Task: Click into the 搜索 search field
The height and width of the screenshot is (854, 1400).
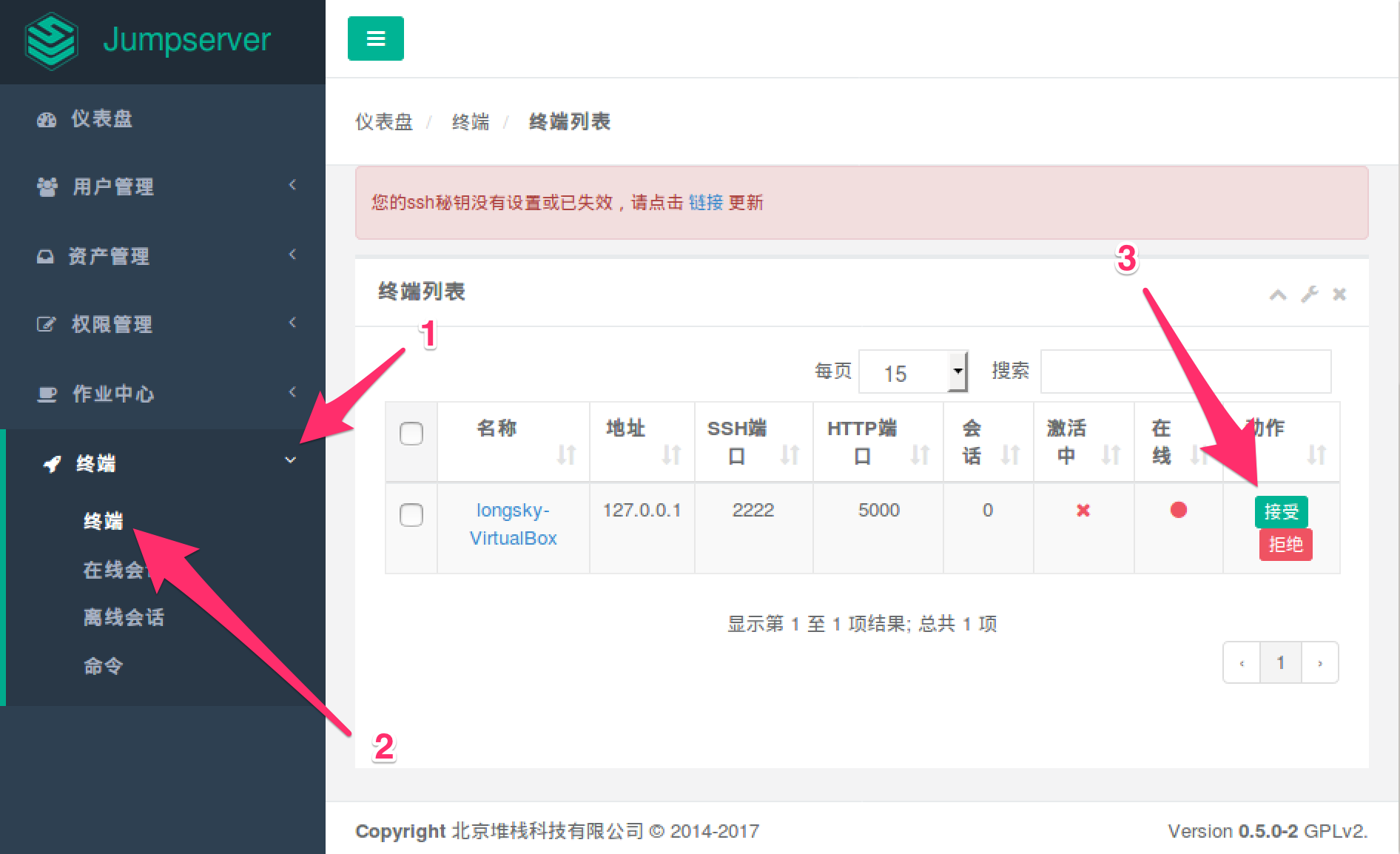Action: [x=1185, y=371]
